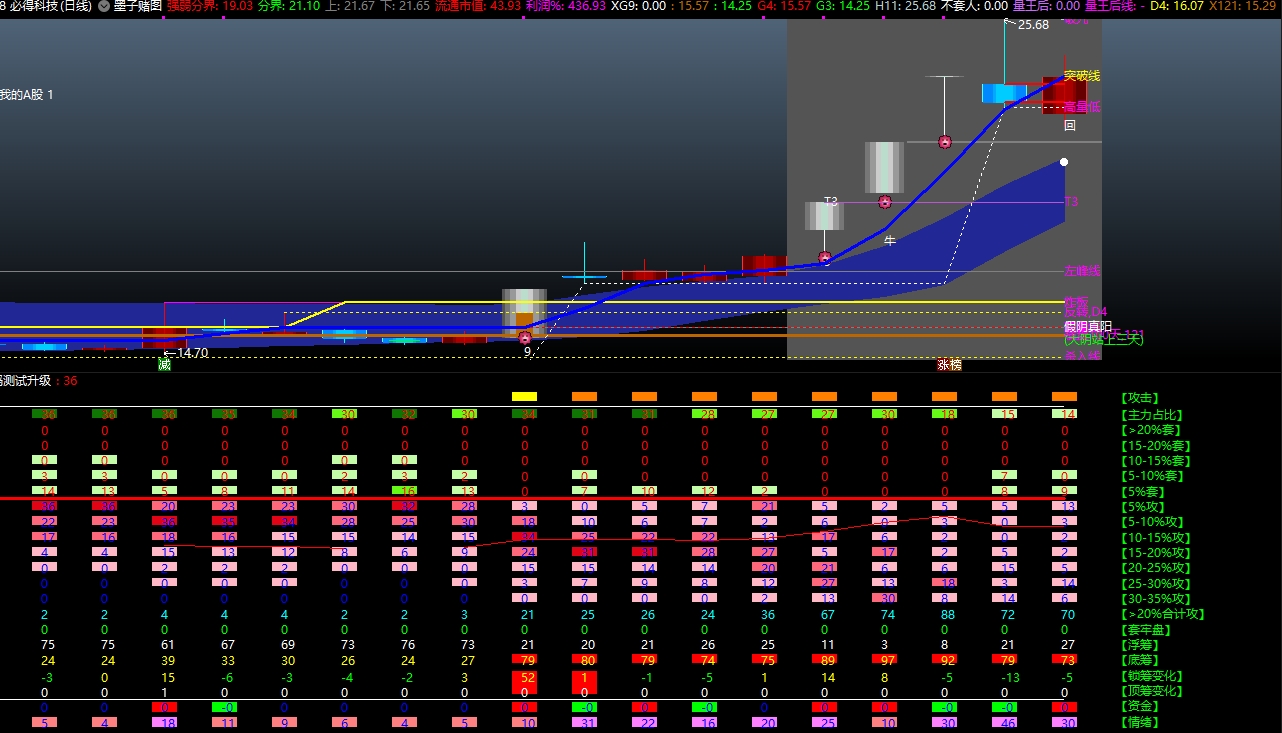
Task: Select the 墨子赌图 indicator name
Action: pyautogui.click(x=137, y=6)
